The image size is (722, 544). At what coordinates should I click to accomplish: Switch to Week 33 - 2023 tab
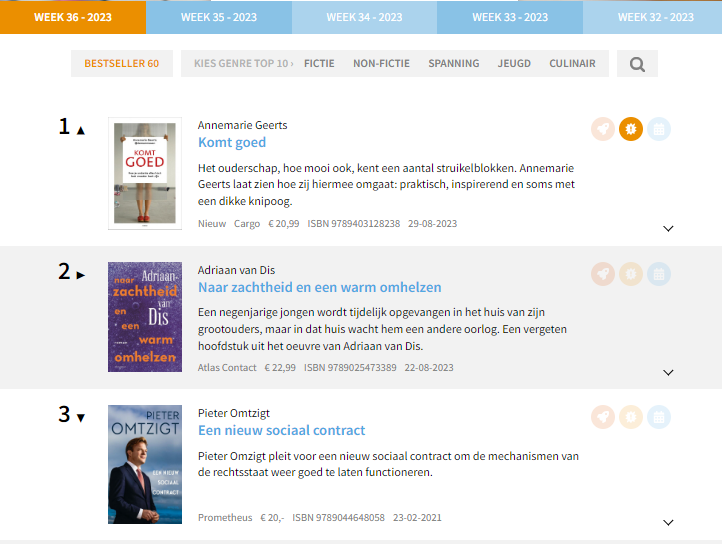[510, 17]
